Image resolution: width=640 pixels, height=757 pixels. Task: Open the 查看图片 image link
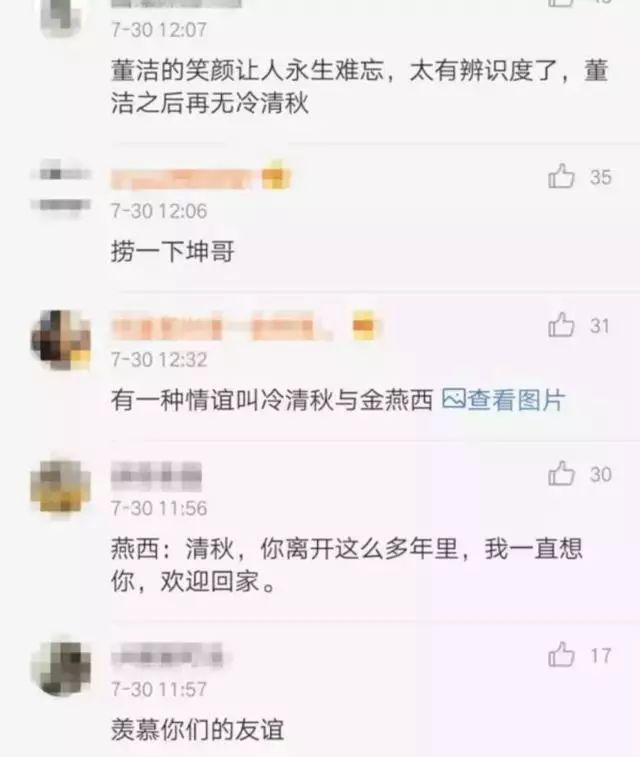[515, 400]
